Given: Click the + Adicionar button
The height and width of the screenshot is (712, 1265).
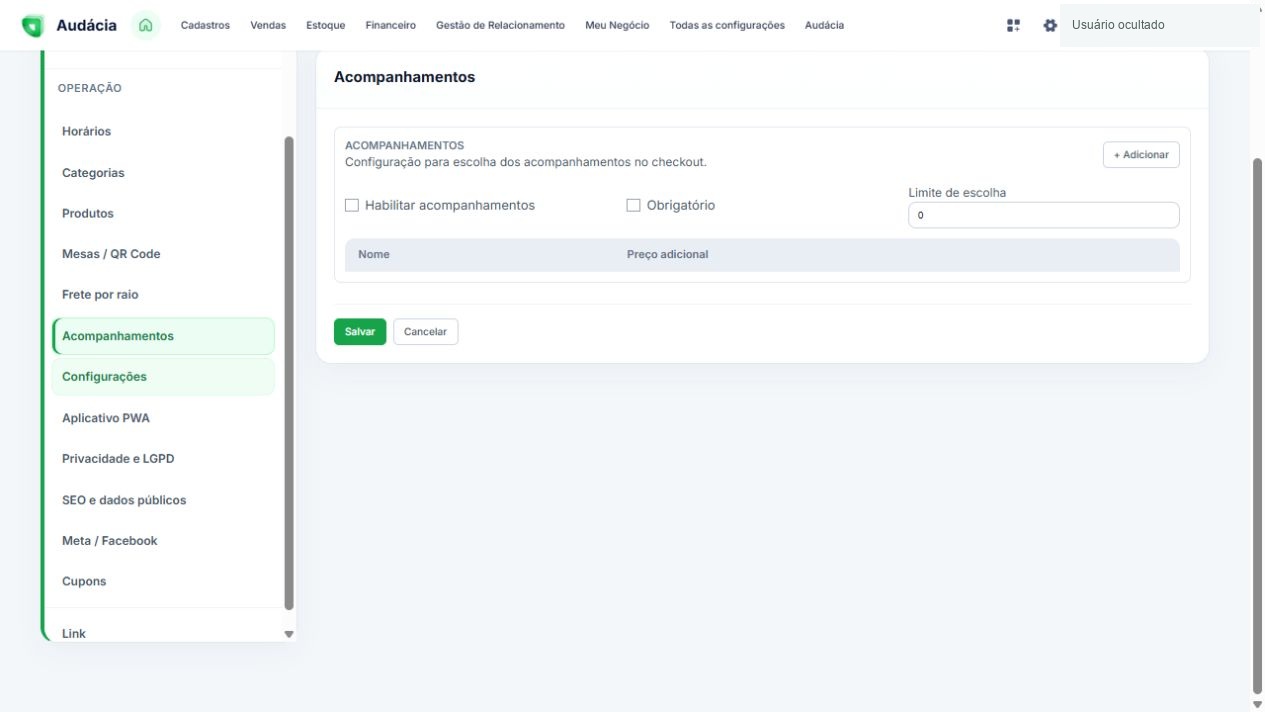Looking at the screenshot, I should click(1141, 155).
